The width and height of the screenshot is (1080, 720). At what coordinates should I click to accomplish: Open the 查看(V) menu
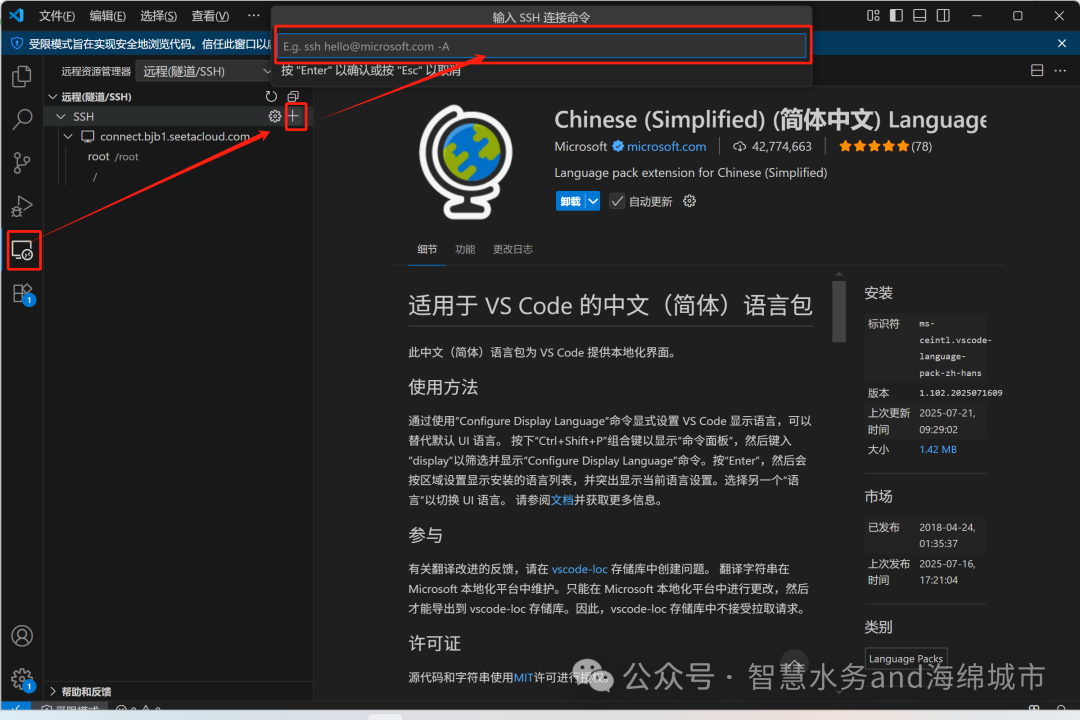click(210, 15)
